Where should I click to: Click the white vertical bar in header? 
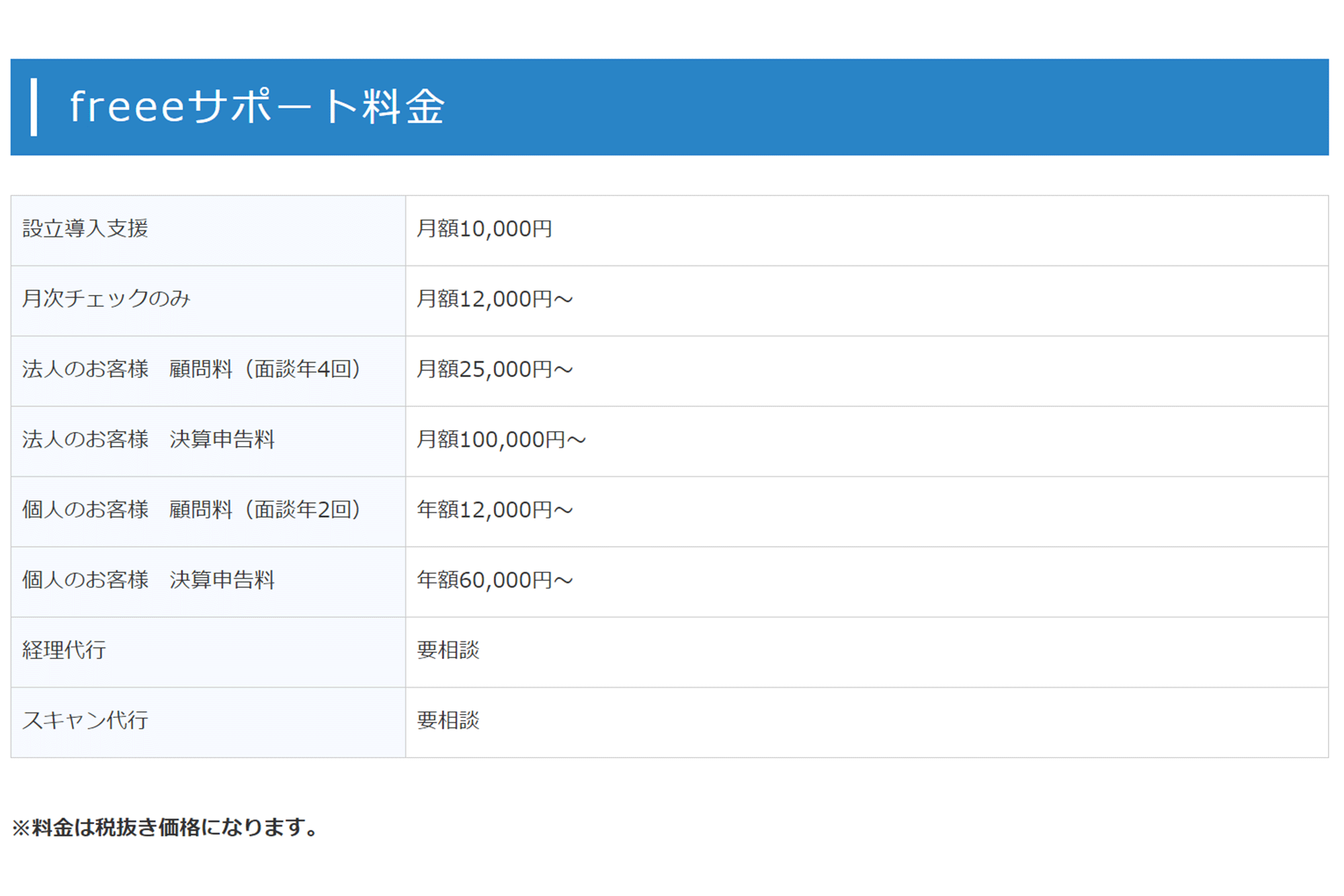click(34, 107)
